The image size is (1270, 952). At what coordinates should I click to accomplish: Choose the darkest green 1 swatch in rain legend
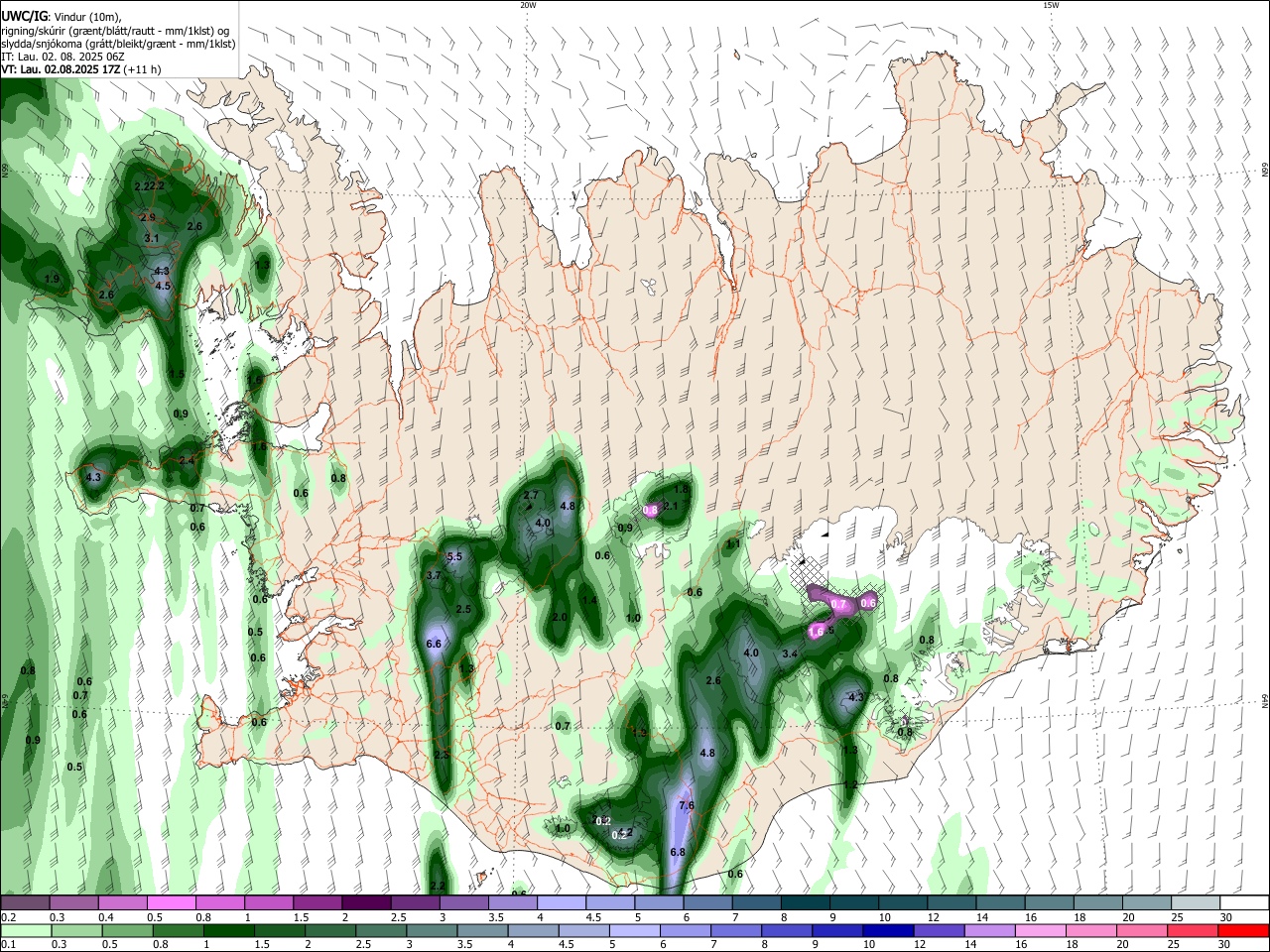point(228,930)
